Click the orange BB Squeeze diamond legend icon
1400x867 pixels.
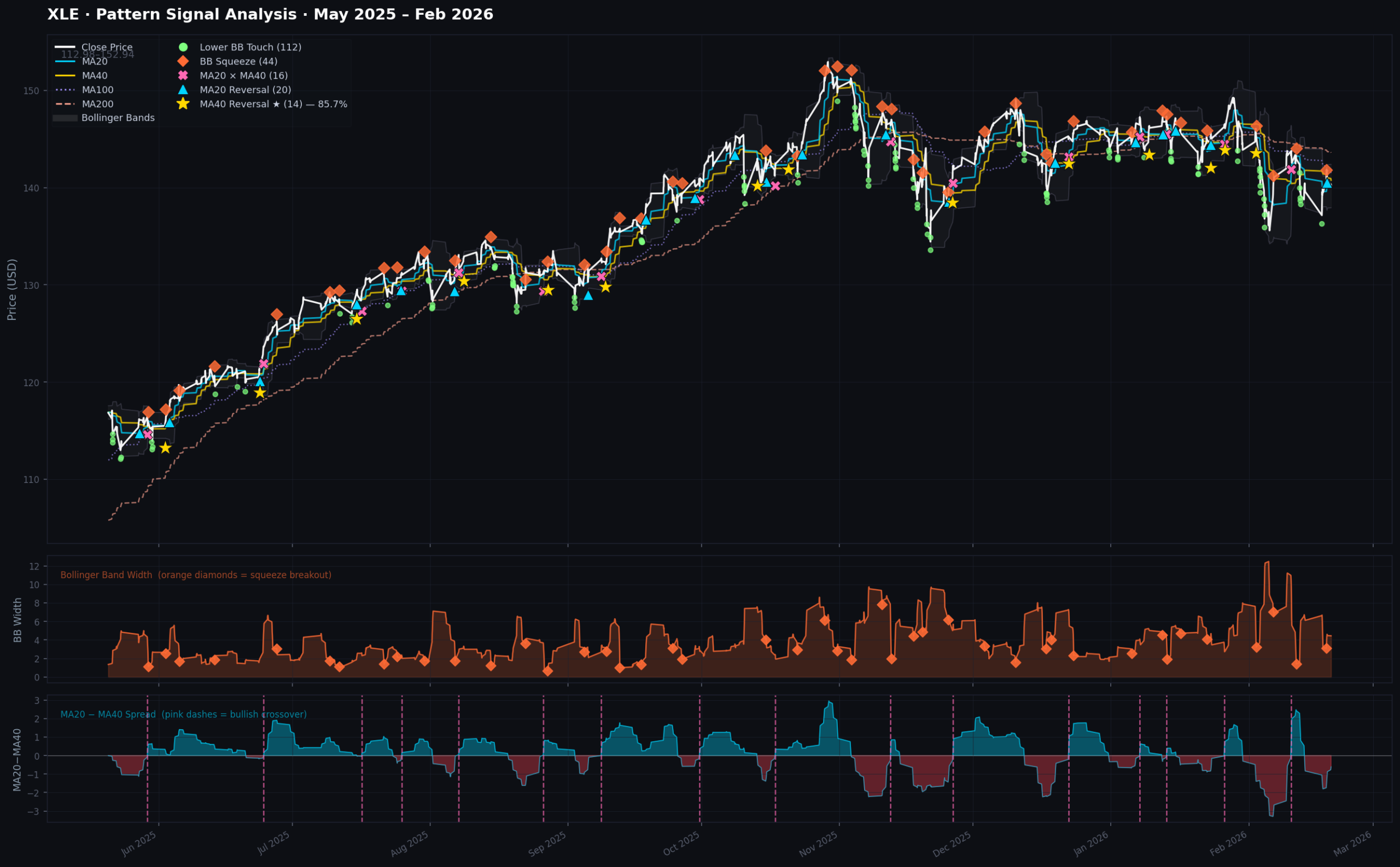click(183, 61)
